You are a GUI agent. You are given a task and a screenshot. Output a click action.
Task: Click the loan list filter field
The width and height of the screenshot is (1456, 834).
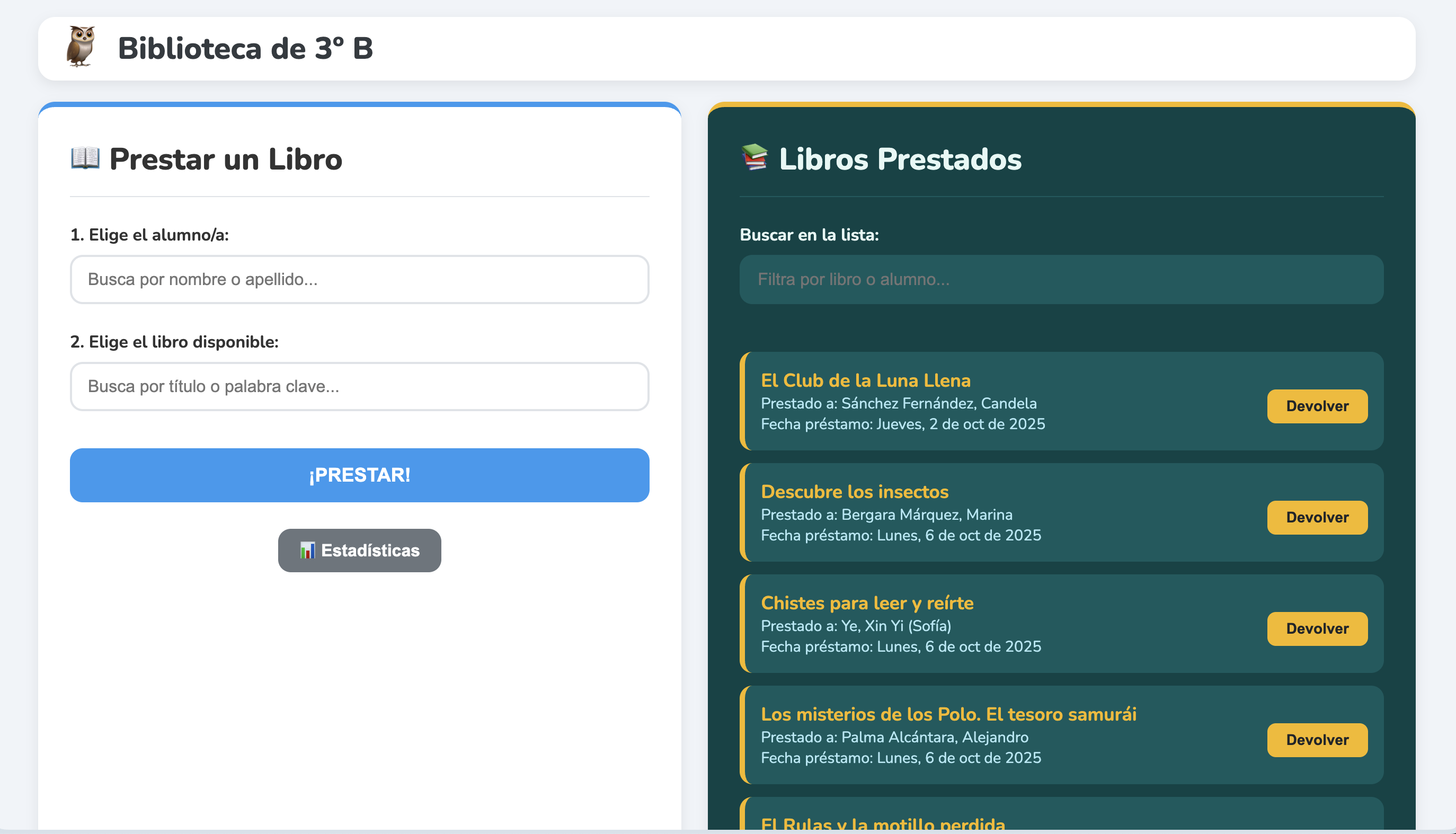click(x=1061, y=280)
